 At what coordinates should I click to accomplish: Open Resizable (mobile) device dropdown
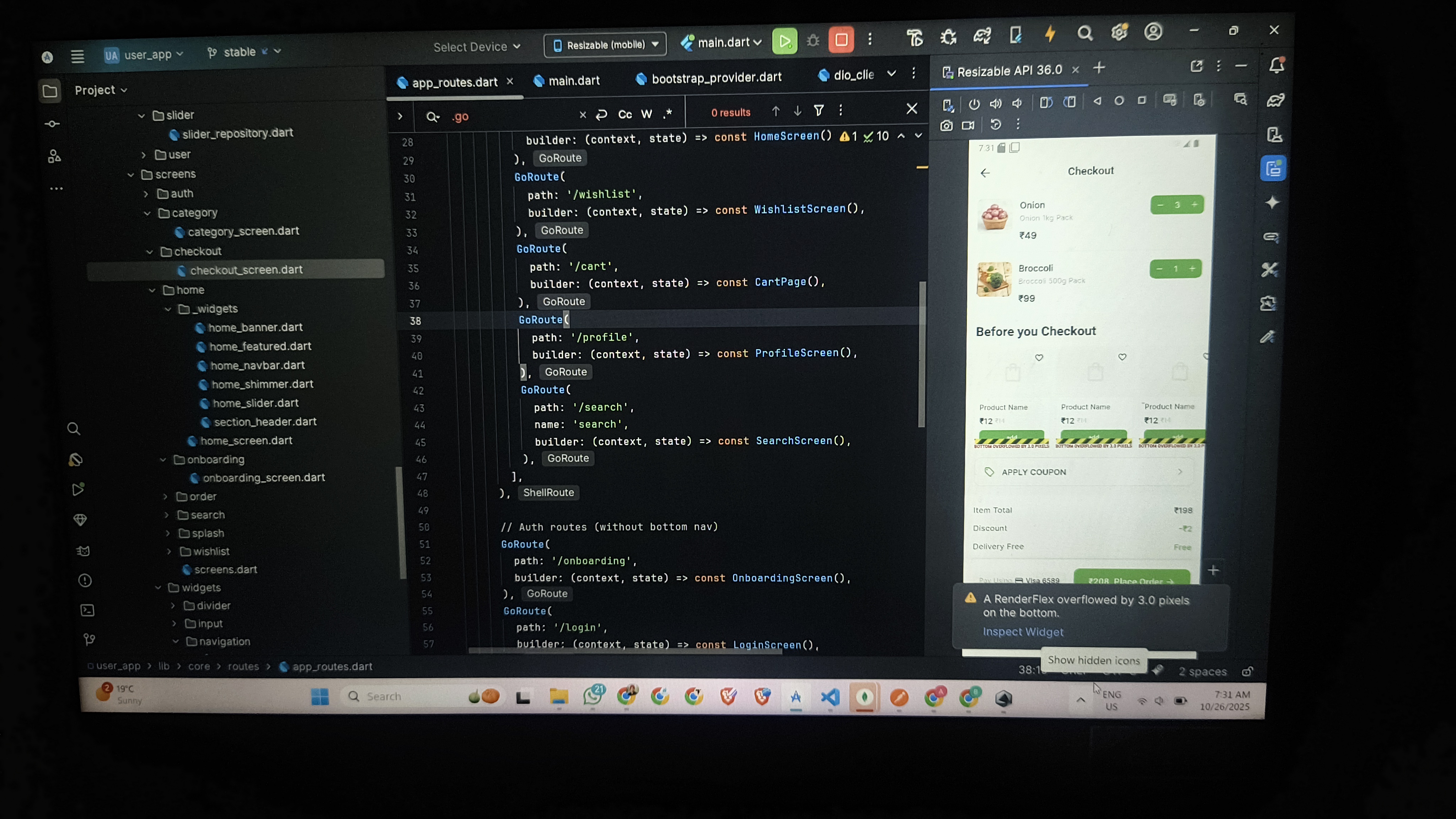coord(605,45)
